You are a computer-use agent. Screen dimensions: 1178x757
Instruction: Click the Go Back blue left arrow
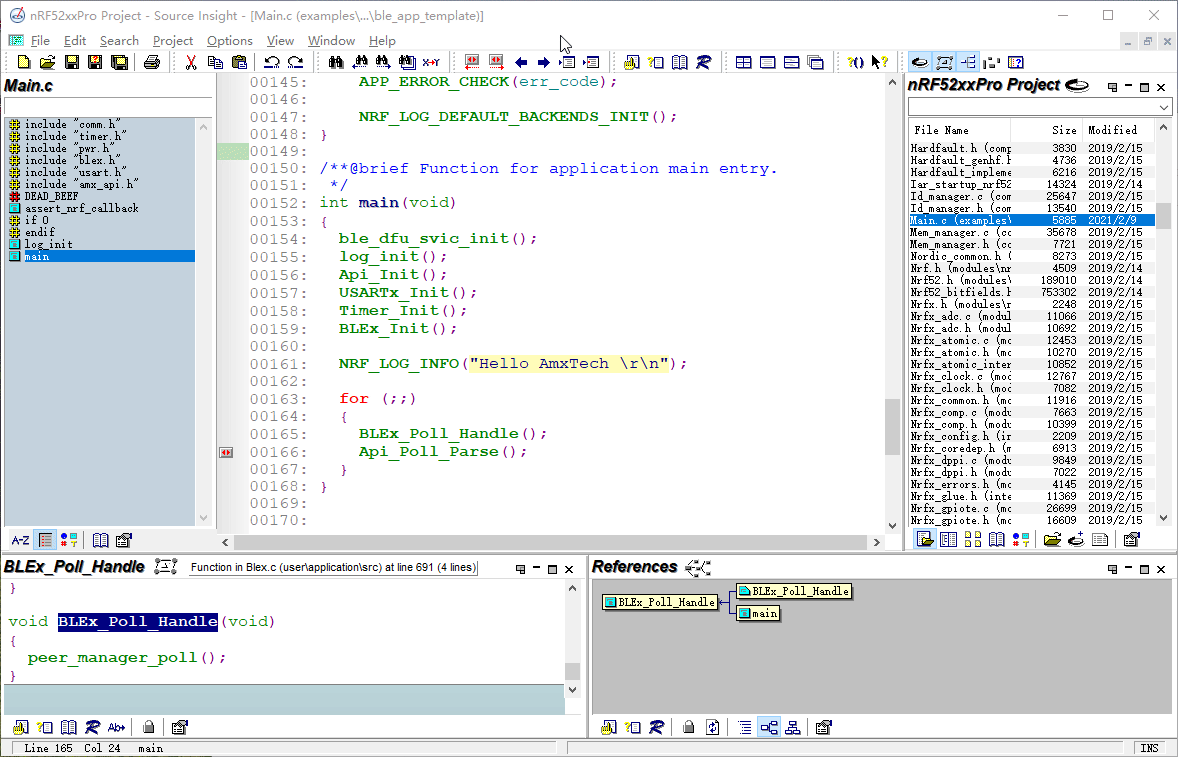[x=521, y=62]
